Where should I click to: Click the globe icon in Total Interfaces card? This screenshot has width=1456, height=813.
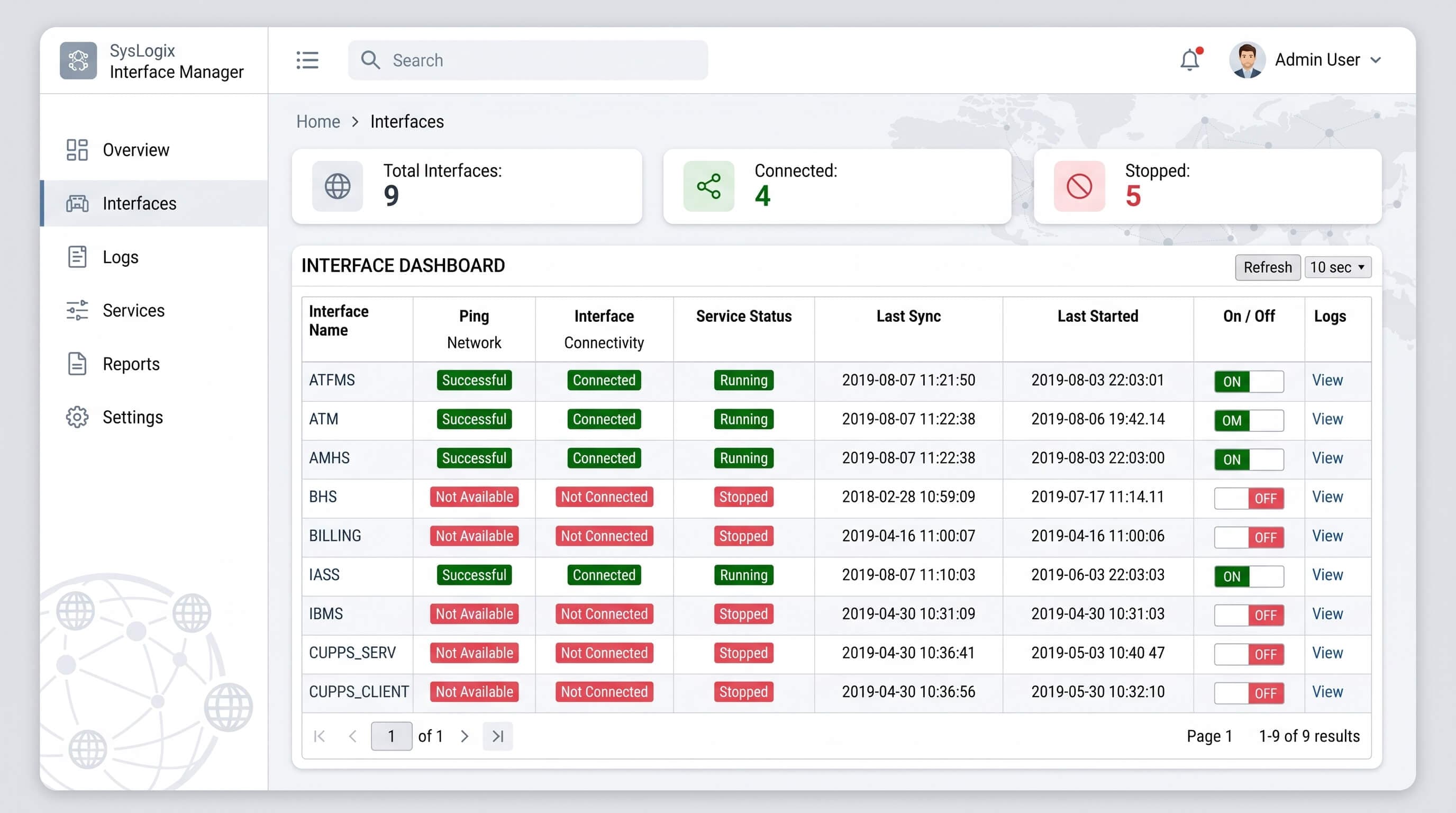coord(338,186)
